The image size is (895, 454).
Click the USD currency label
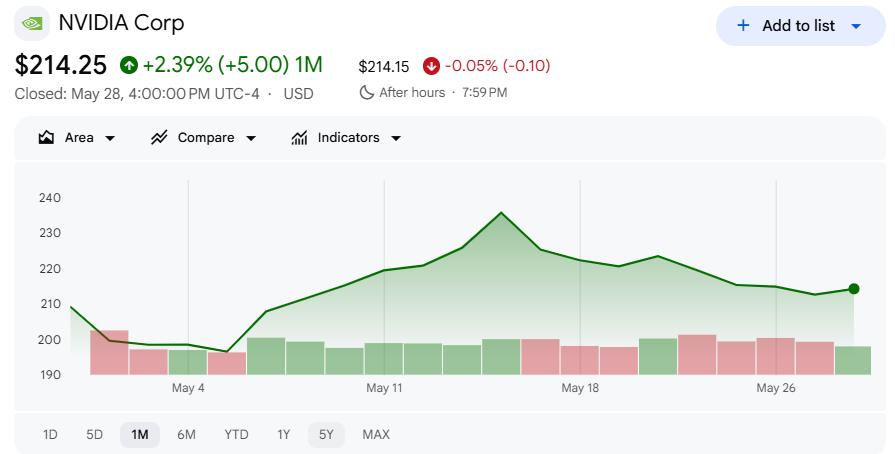pos(299,94)
